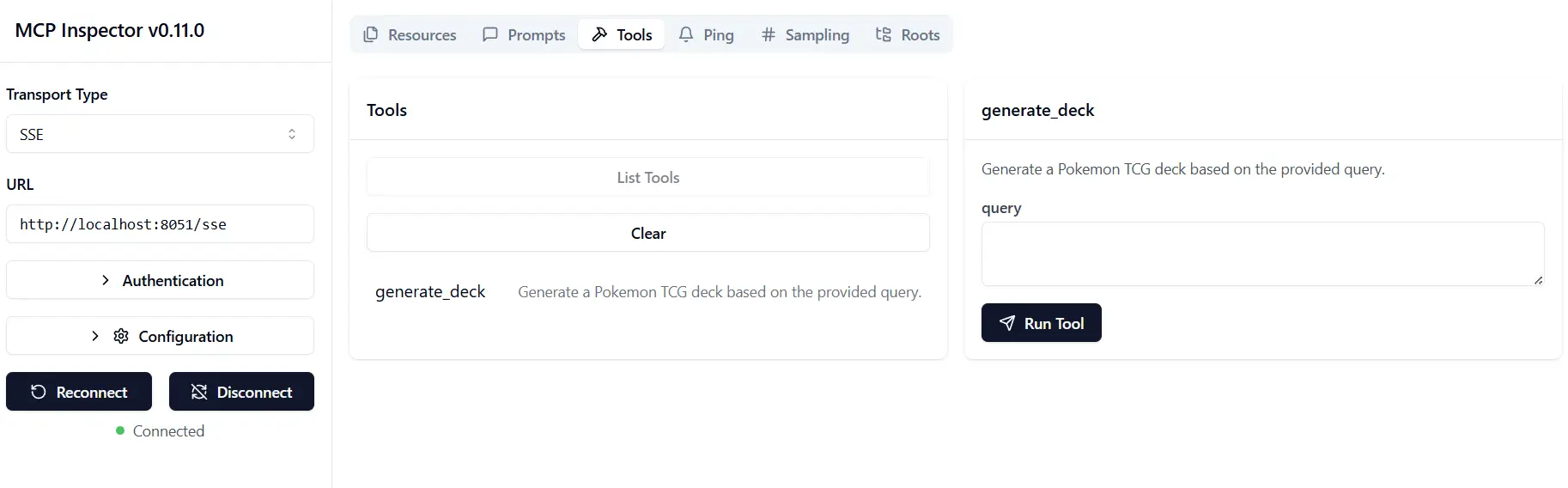Click the paper-plane icon on Run Tool
1568x488 pixels.
[1007, 323]
